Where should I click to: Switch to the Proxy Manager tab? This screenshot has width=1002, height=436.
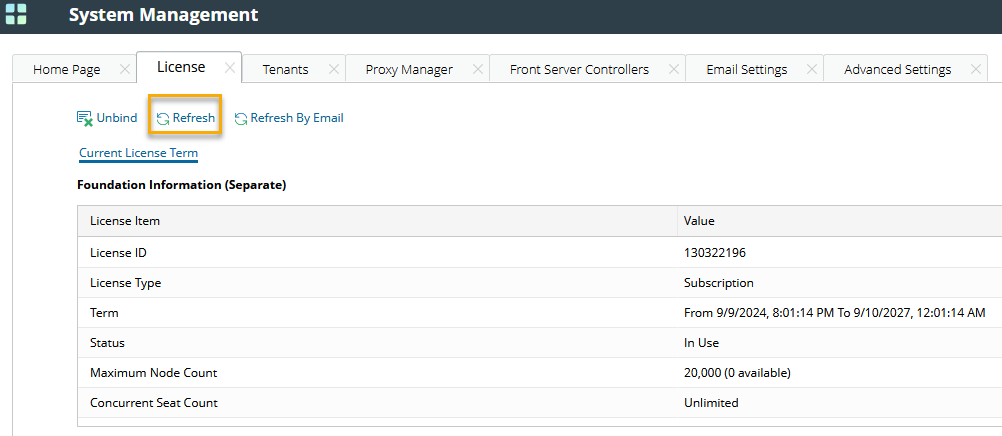(x=409, y=69)
